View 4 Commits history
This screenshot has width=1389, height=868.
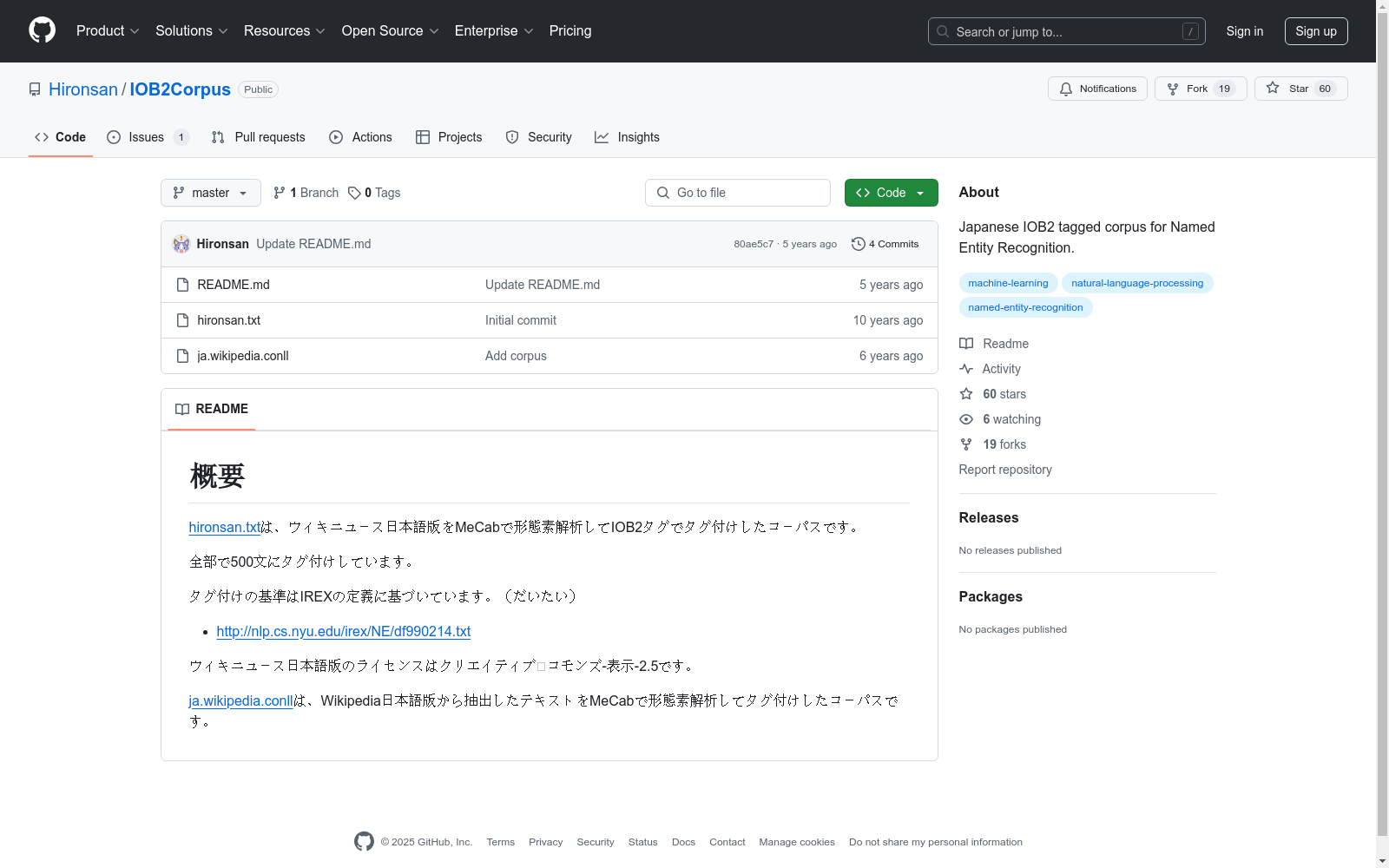[885, 244]
